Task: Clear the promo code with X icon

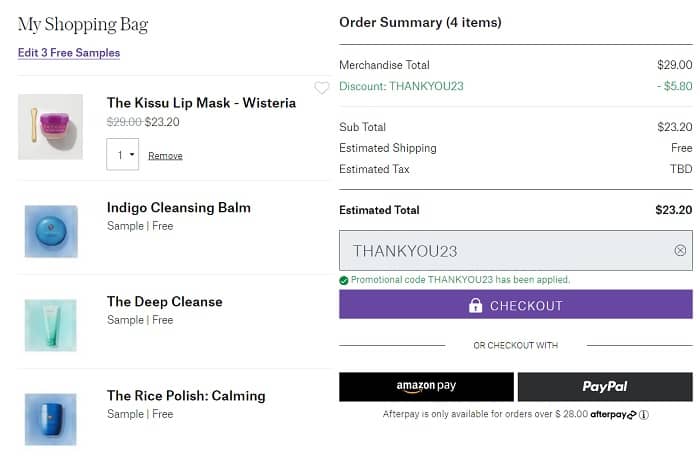Action: point(680,251)
